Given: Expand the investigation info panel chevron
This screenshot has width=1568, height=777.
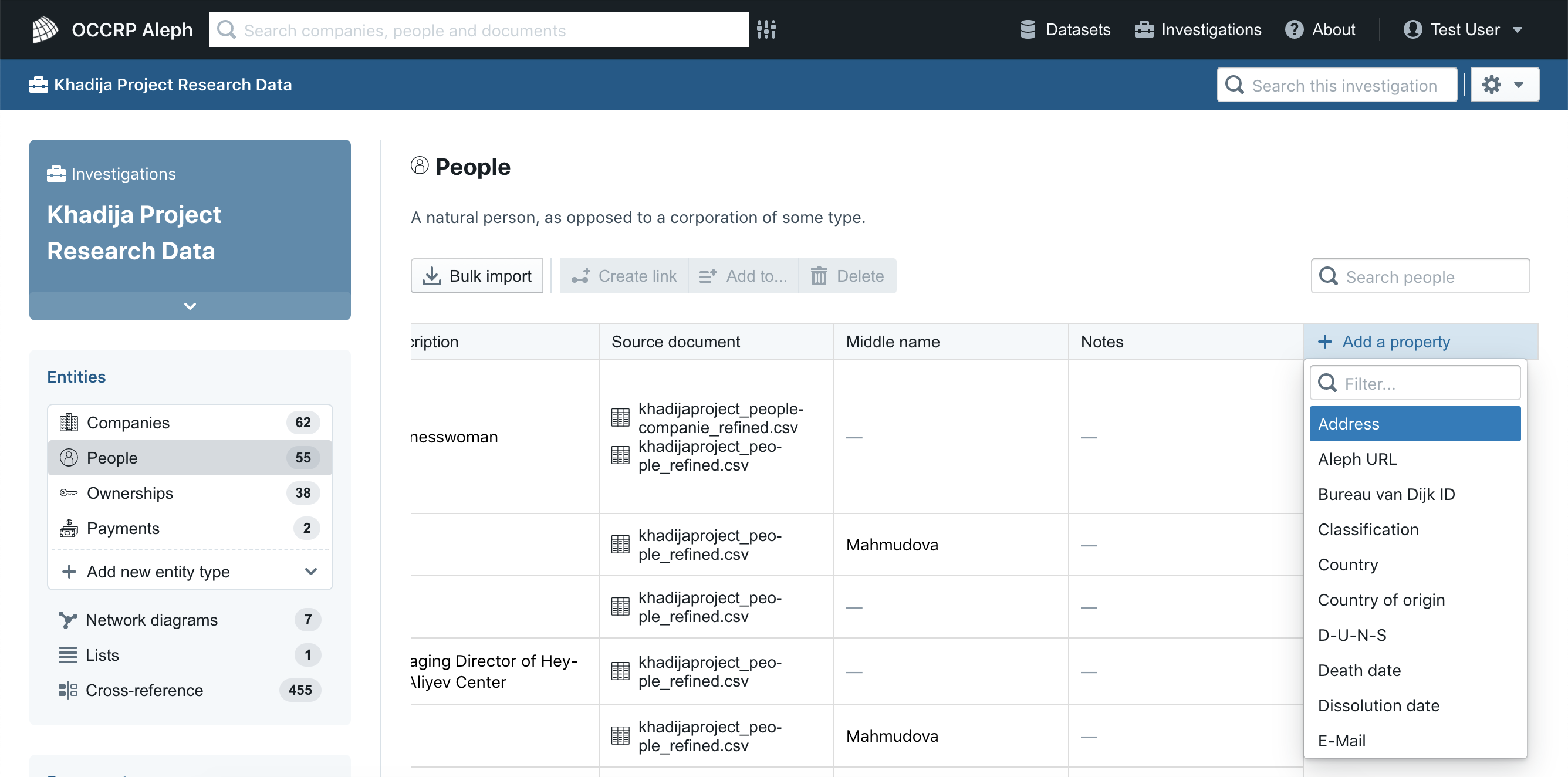Looking at the screenshot, I should (x=190, y=306).
